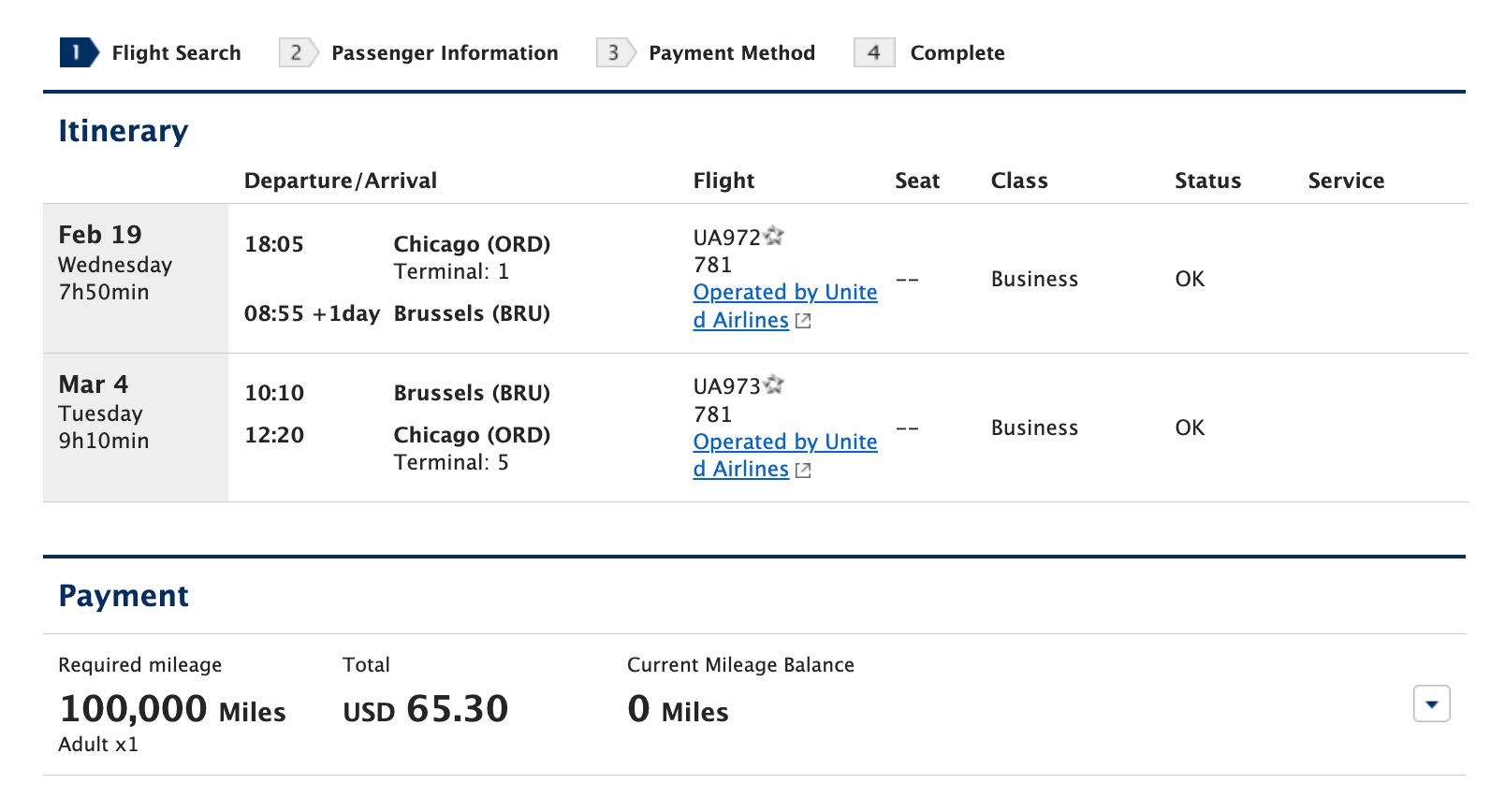Click the Payment section heading
Image resolution: width=1505 pixels, height=812 pixels.
pos(124,597)
